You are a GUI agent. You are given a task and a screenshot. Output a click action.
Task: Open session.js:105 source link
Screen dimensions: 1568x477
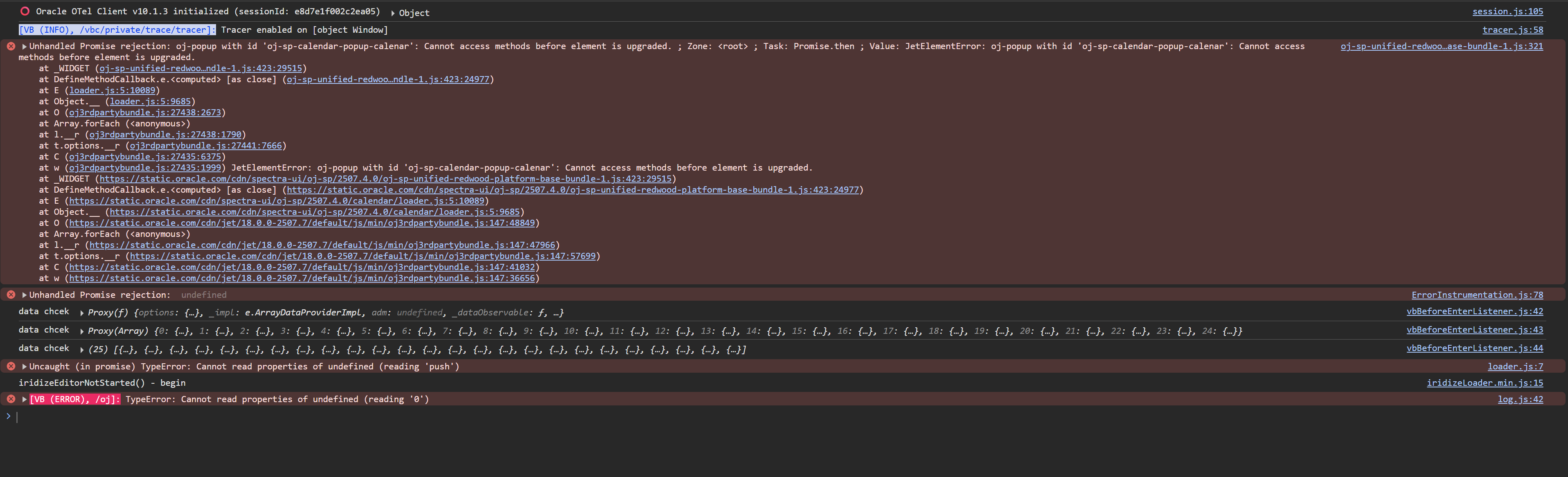click(1507, 11)
